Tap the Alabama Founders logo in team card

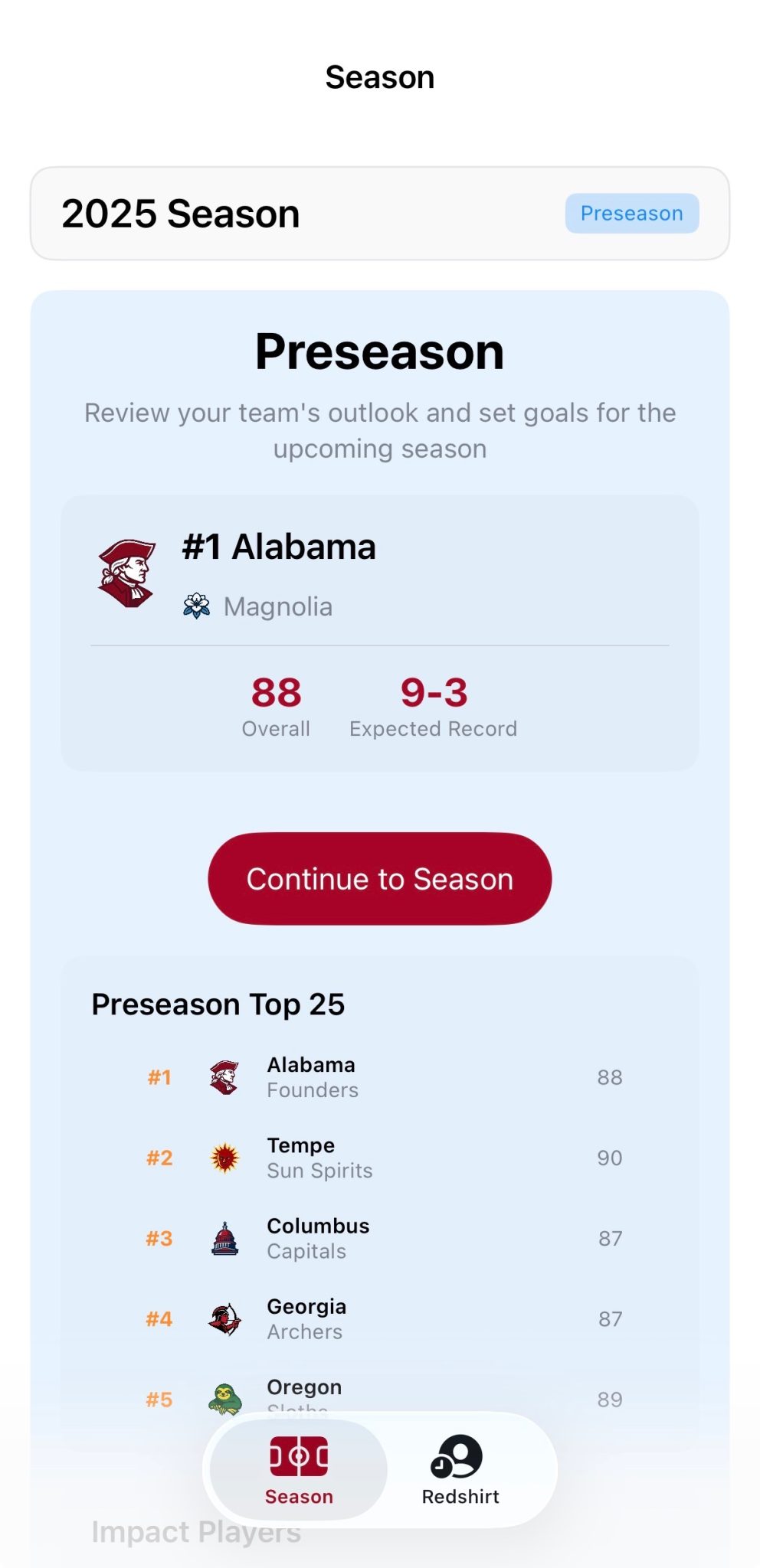tap(127, 573)
